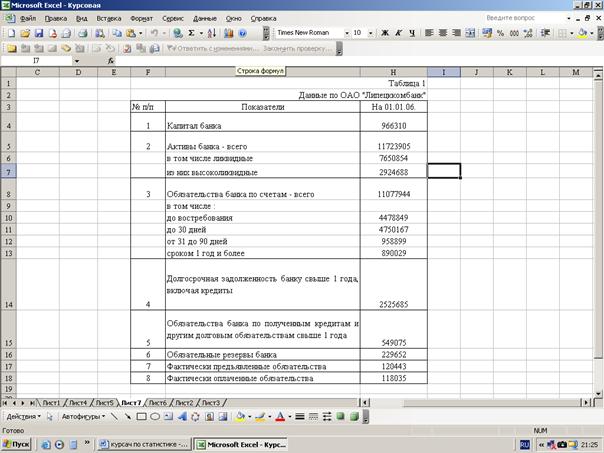Click the center alignment icon
604x453 pixels.
(x=444, y=33)
